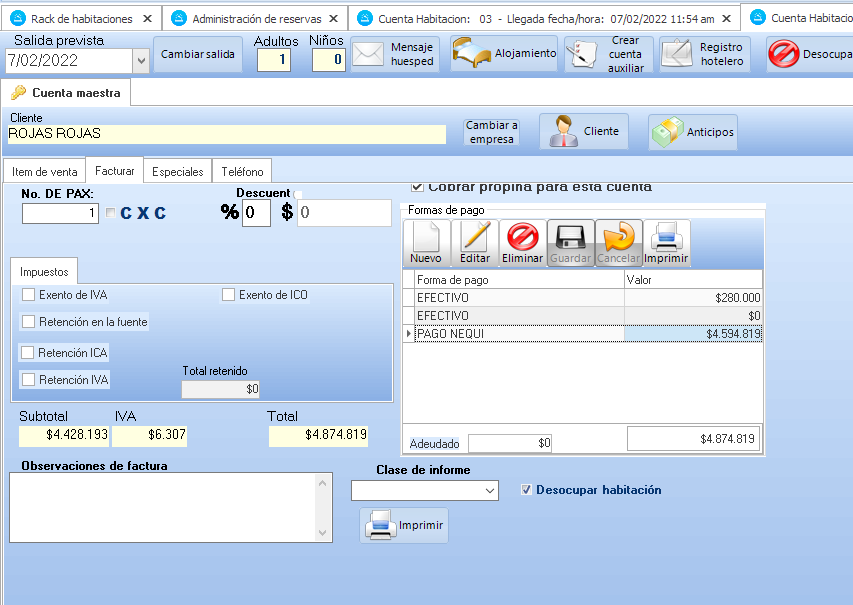Open Registro hotelero
The height and width of the screenshot is (605, 853).
[x=704, y=54]
